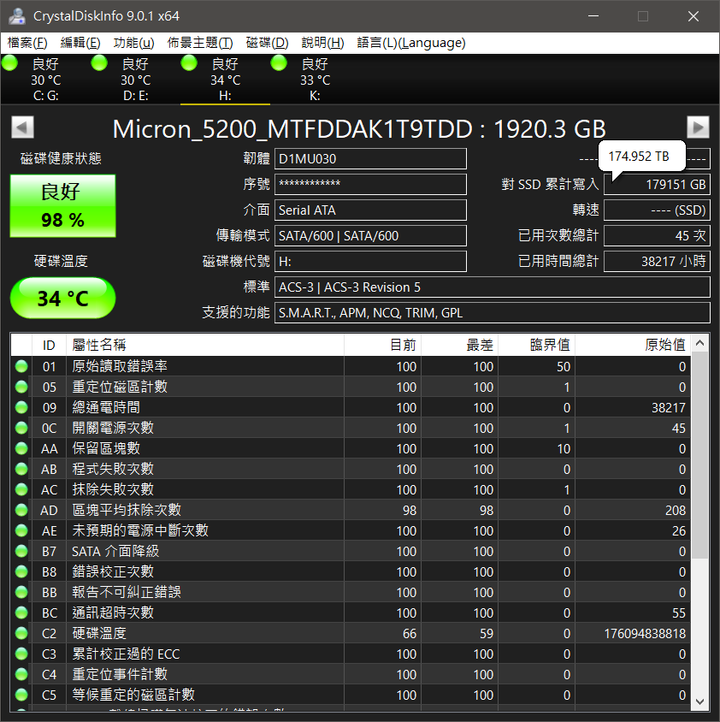This screenshot has width=720, height=722.
Task: Click the 45 次 power on count value
Action: [x=657, y=236]
